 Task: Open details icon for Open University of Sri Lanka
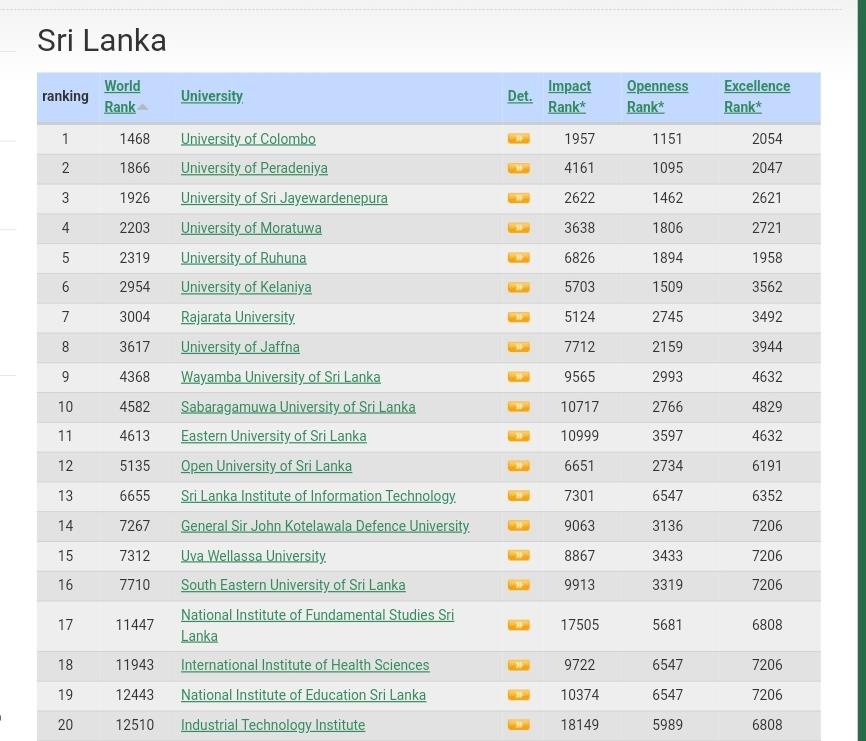pyautogui.click(x=518, y=466)
